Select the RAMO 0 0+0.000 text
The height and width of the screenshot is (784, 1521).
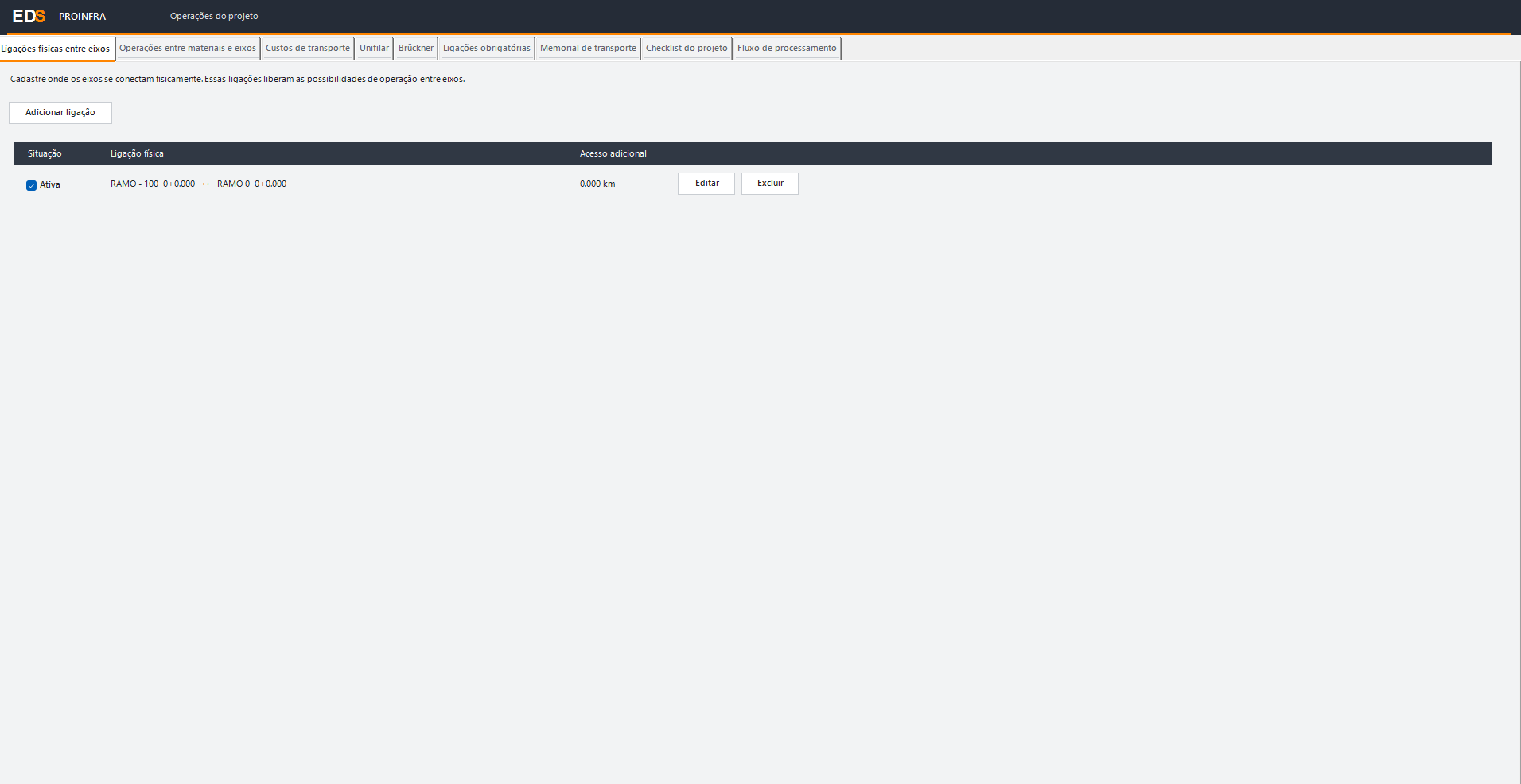[251, 184]
